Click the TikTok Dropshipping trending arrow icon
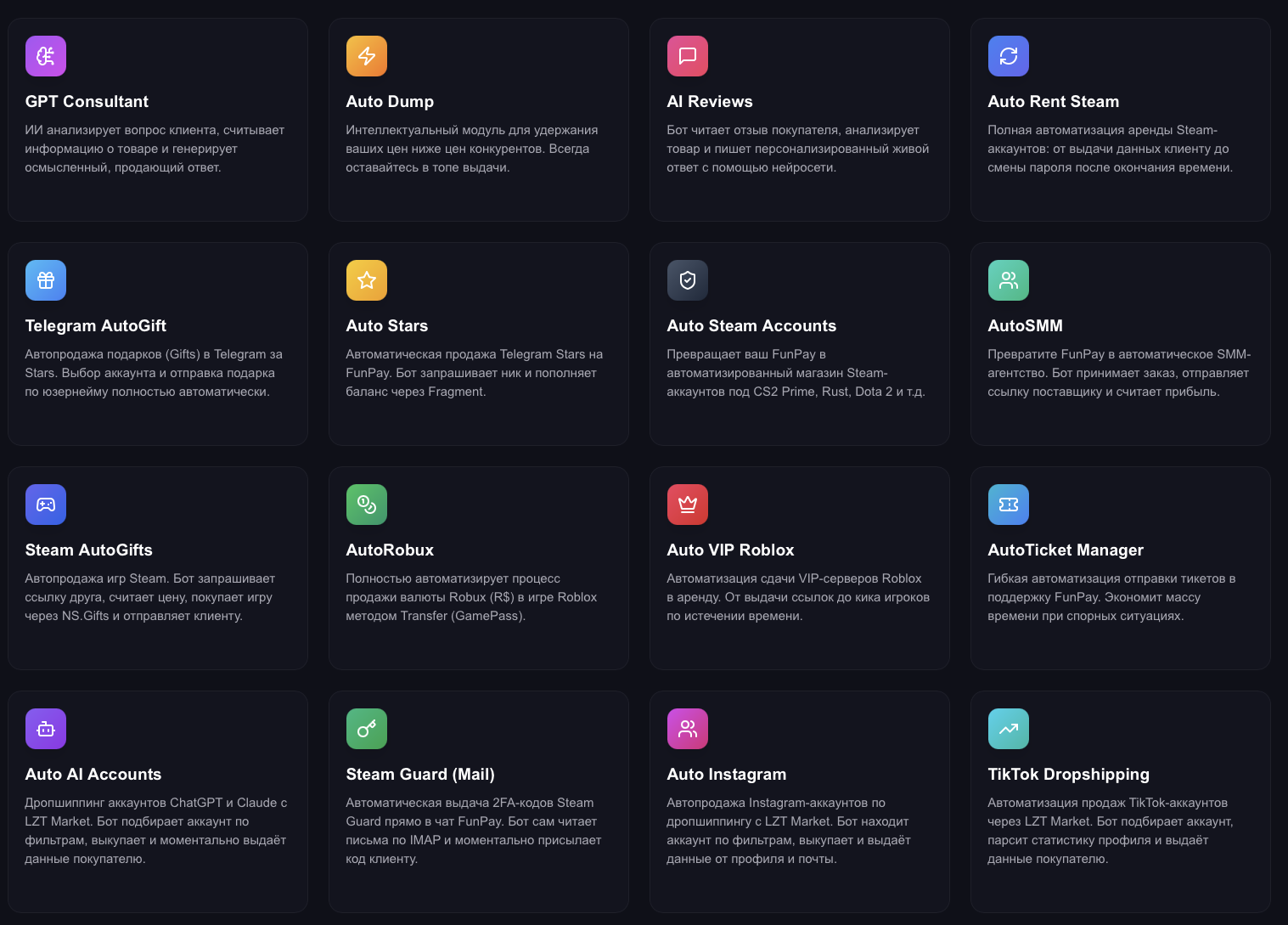 coord(1009,729)
